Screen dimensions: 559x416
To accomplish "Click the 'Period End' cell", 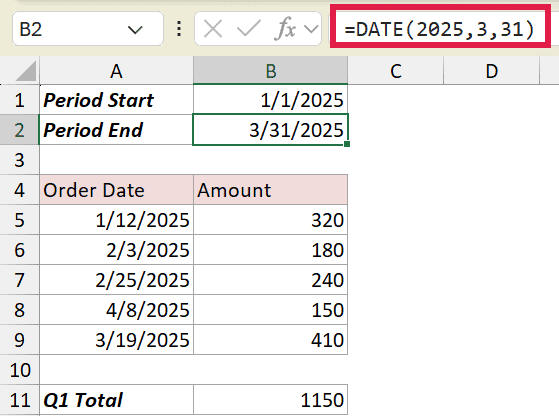I will click(x=116, y=130).
